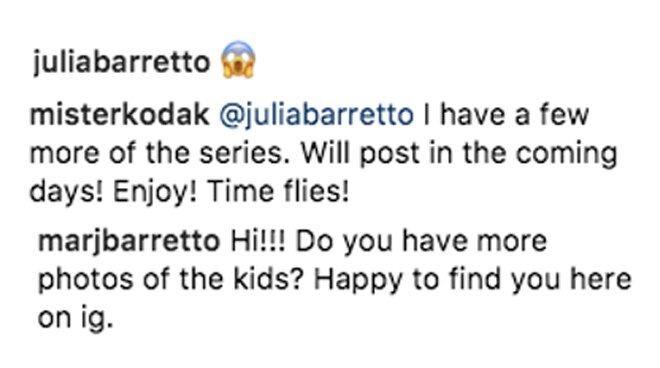This screenshot has width=660, height=368.
Task: Click the text 'Do you have more'
Action: (x=421, y=242)
